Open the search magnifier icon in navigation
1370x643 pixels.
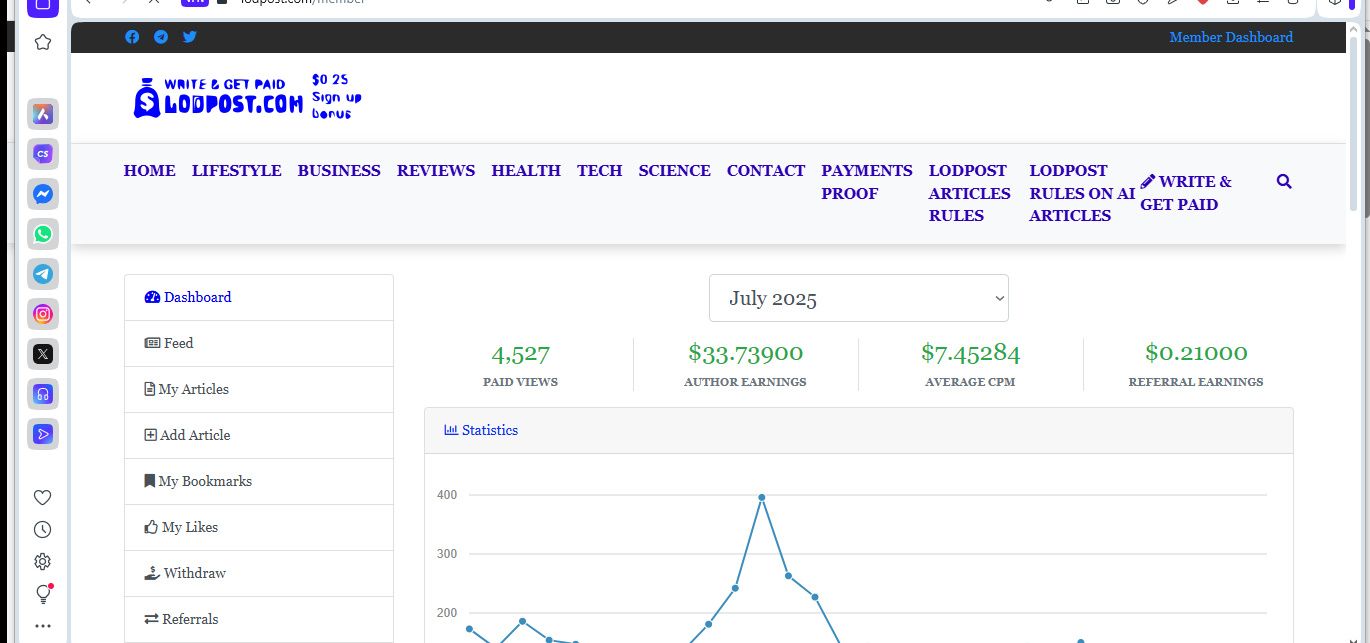tap(1284, 182)
